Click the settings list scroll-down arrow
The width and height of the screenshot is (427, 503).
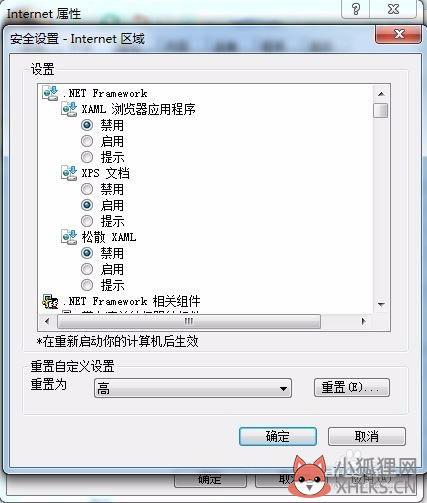click(x=381, y=305)
